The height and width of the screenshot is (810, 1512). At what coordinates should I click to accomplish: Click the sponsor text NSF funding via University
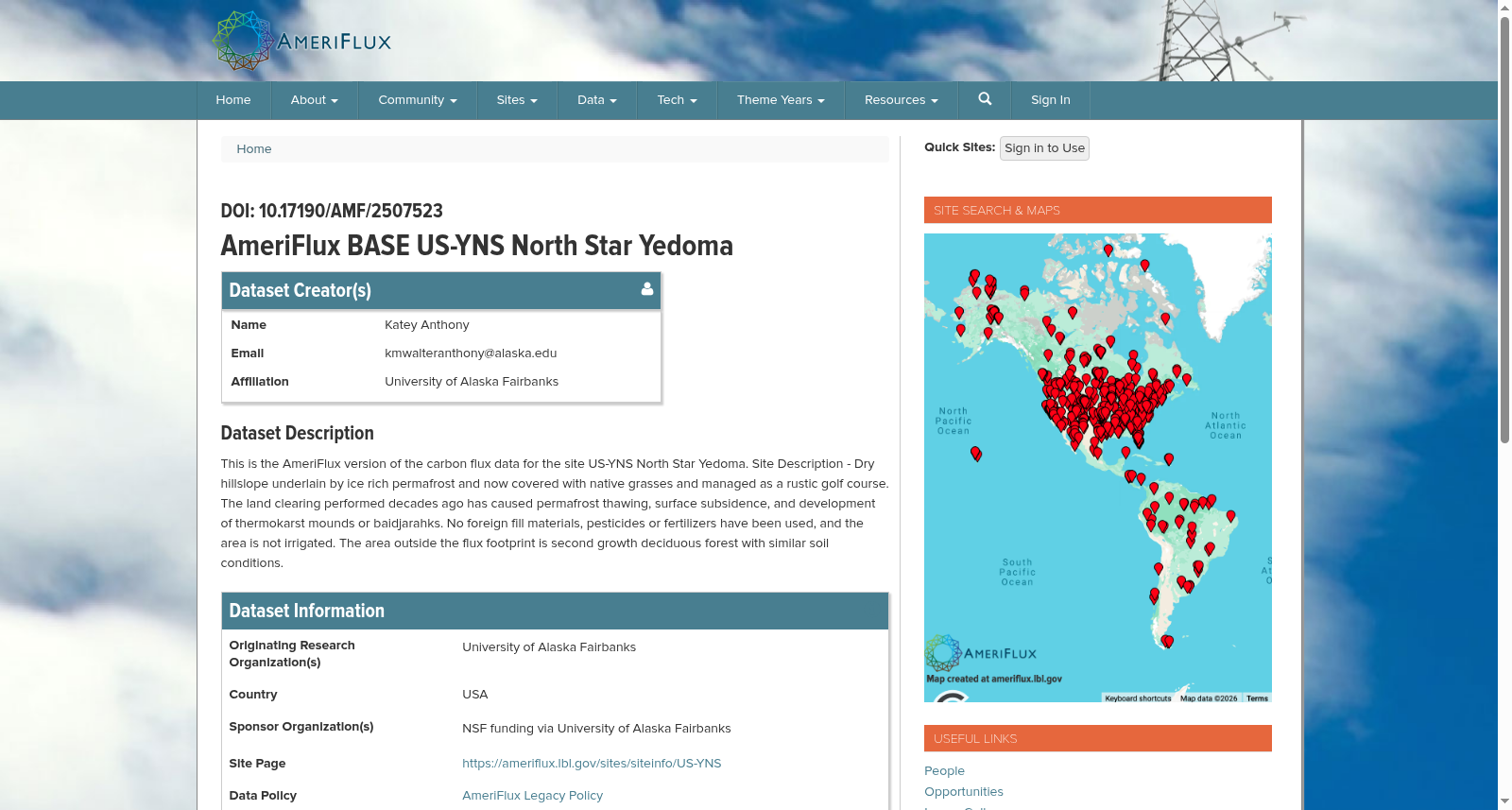click(x=596, y=729)
